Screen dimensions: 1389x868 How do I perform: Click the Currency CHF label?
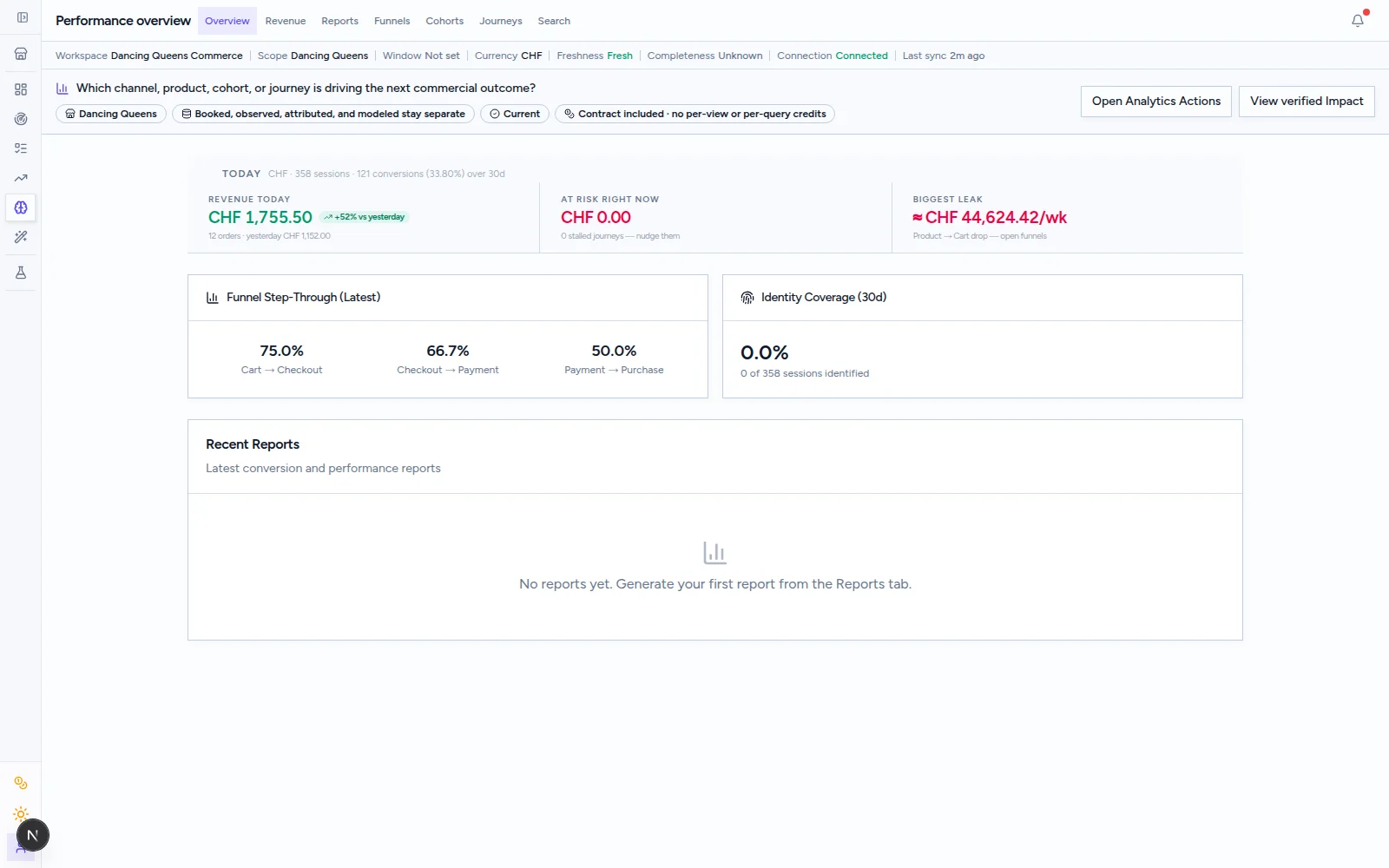point(509,56)
